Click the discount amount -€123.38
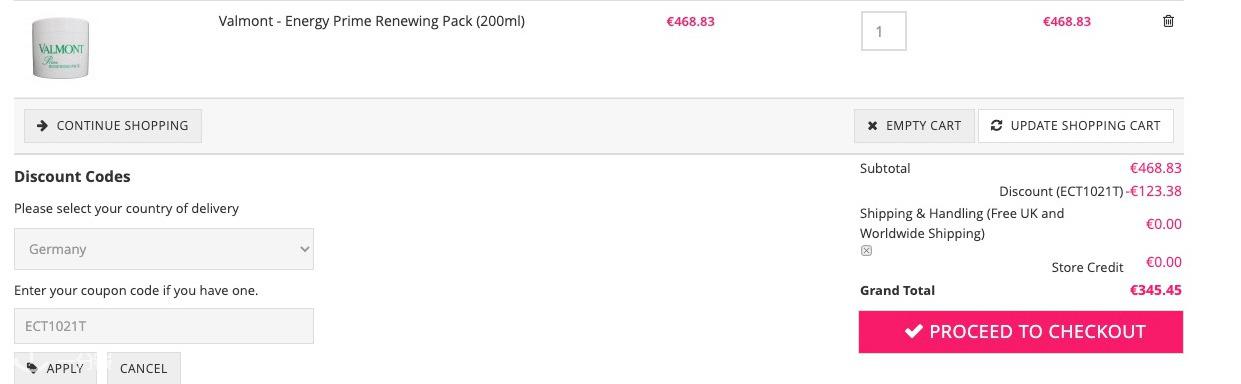Viewport: 1241px width, 384px height. 1154,191
